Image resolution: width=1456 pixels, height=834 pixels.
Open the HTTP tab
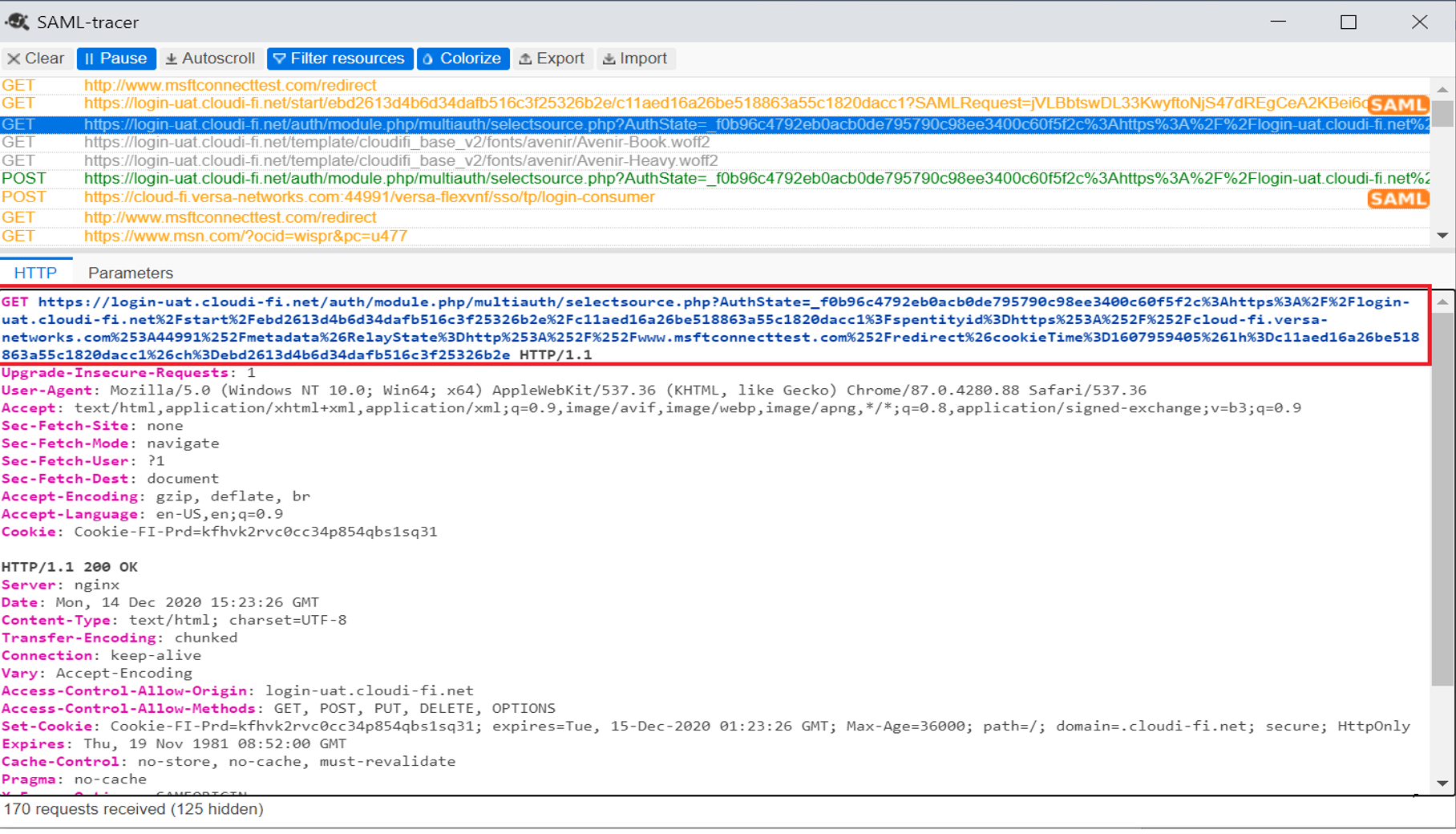[35, 273]
